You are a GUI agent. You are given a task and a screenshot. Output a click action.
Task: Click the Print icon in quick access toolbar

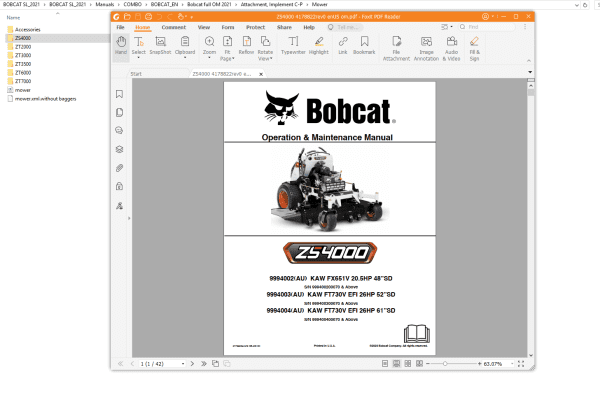pyautogui.click(x=148, y=16)
